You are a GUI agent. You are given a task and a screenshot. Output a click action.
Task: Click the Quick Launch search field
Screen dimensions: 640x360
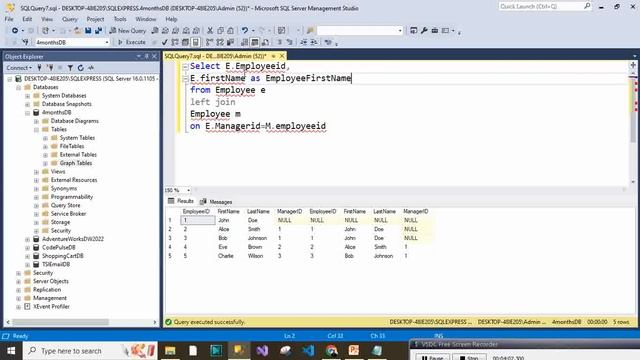coord(545,6)
